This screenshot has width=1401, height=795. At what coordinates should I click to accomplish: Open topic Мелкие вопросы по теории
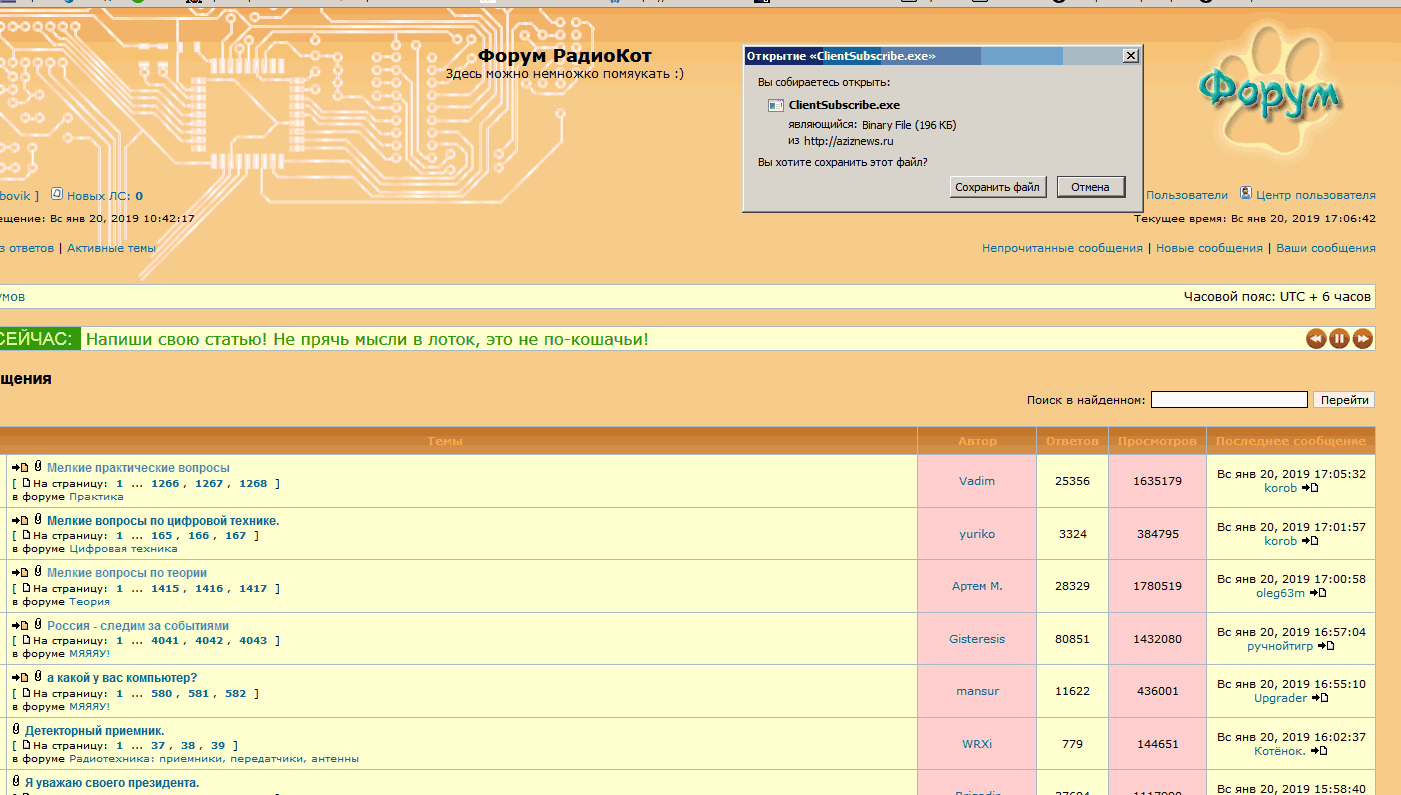point(127,573)
